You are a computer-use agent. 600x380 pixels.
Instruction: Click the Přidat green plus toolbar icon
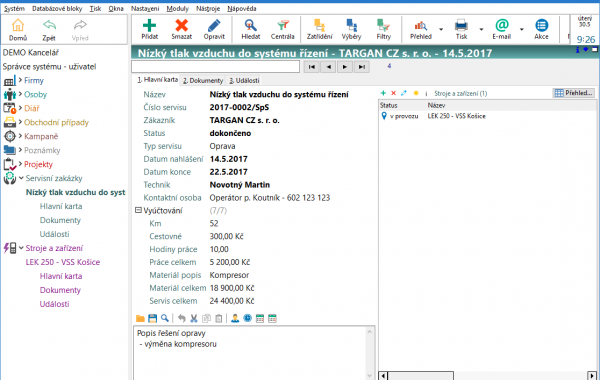click(149, 25)
